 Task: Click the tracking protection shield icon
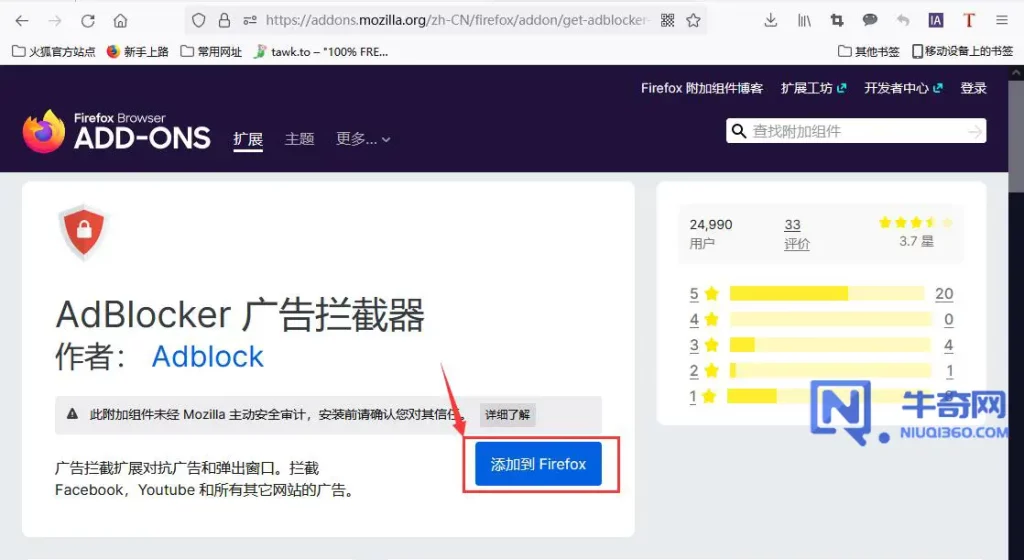pos(199,20)
